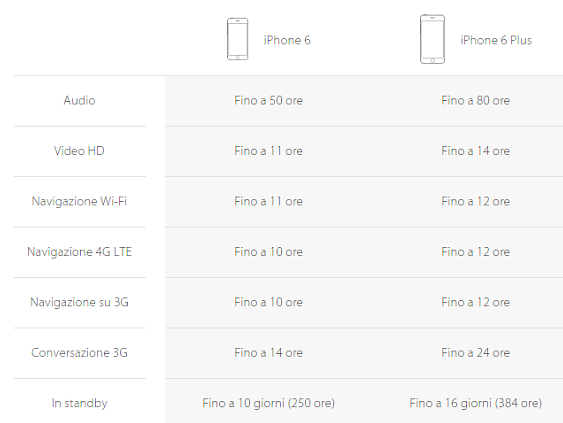Click Fino a 14 ore conversation cell
Screen dimensions: 563x423
click(268, 353)
